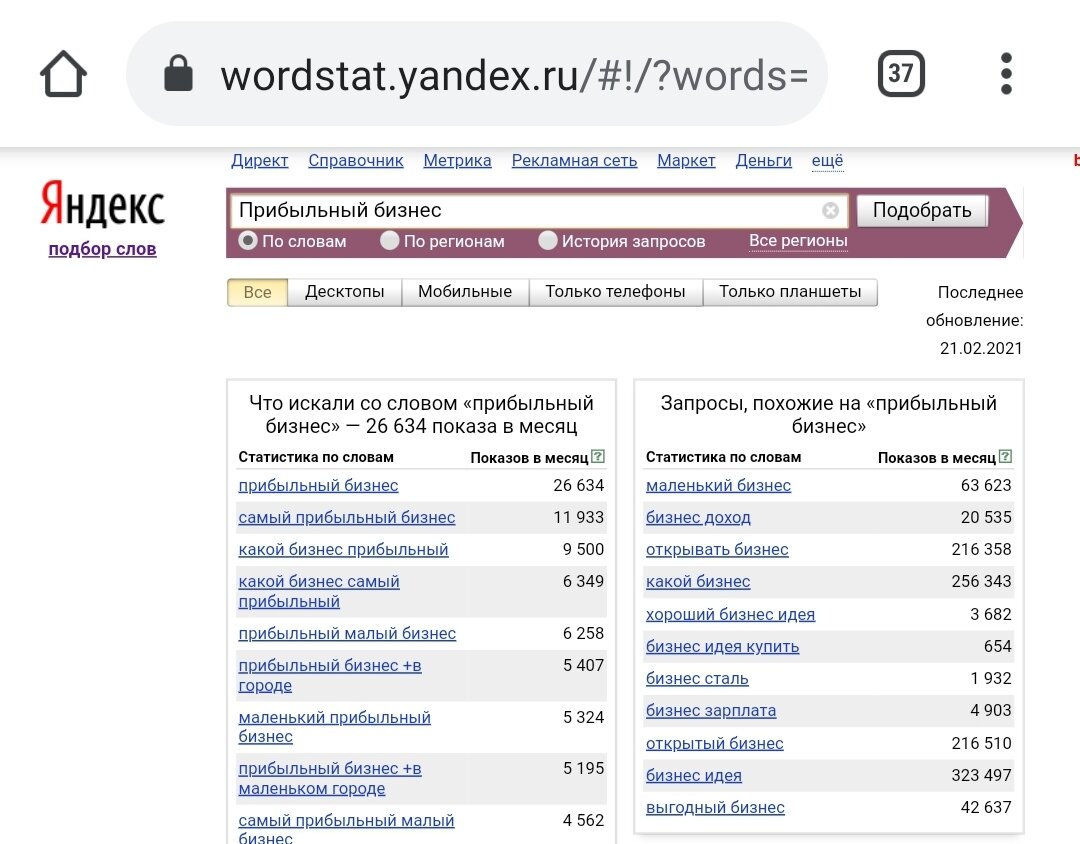Open similar query 'бизнес доход'
Viewport: 1080px width, 844px height.
coord(698,517)
